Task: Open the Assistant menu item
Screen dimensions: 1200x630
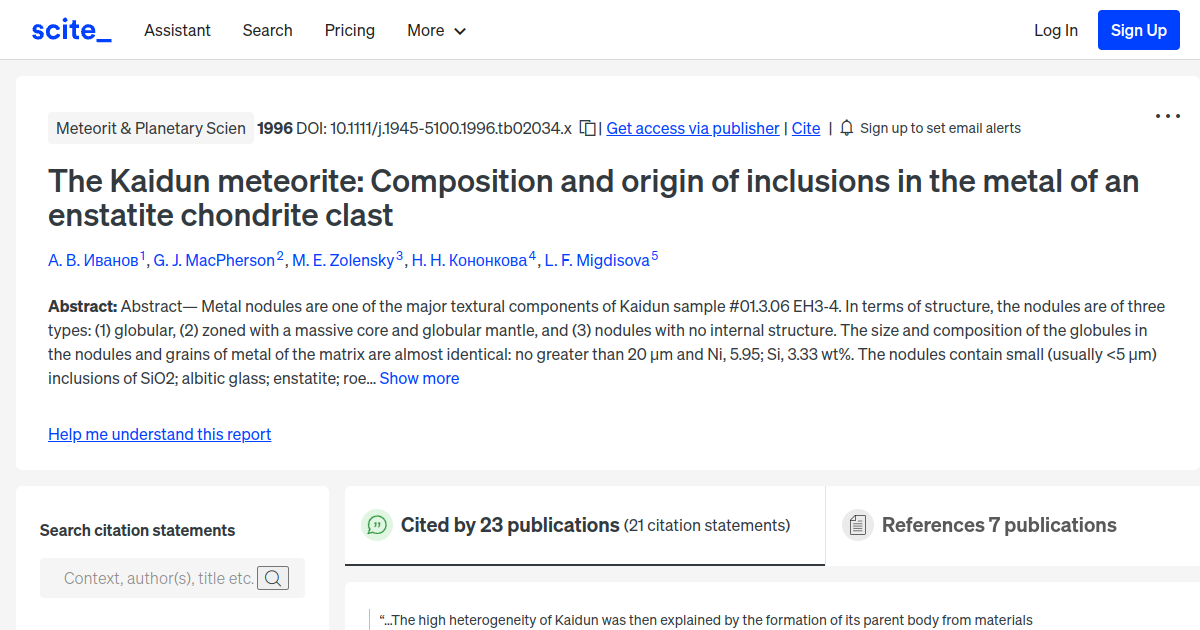Action: [x=177, y=30]
